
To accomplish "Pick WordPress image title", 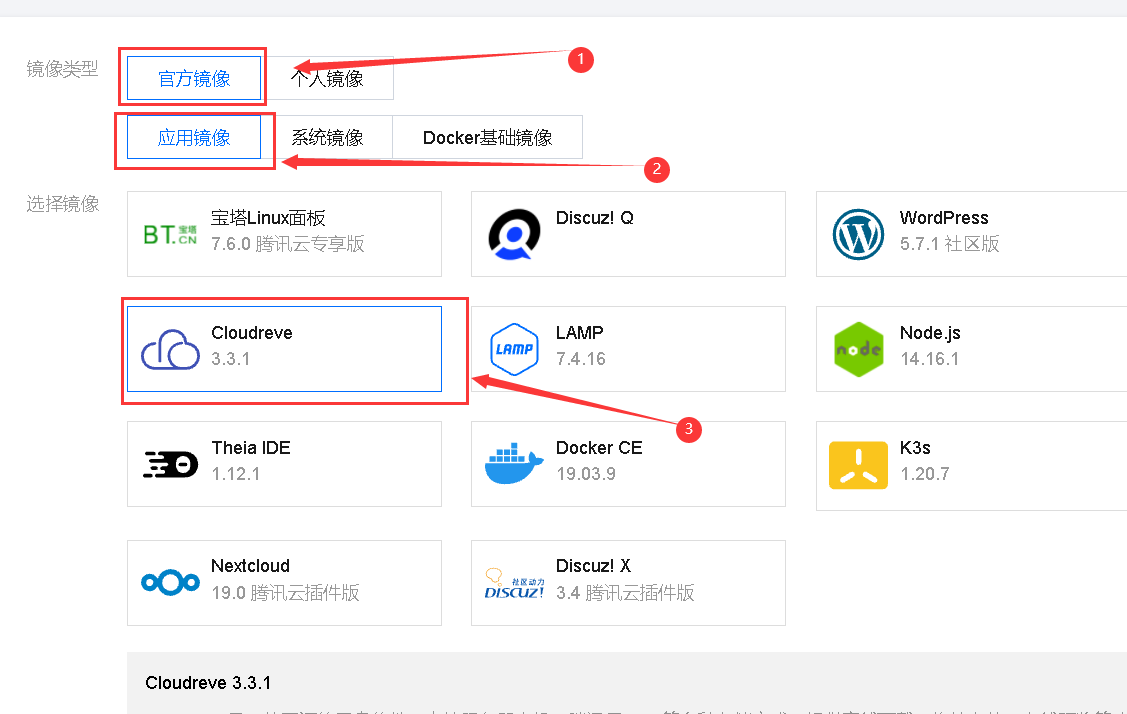I will point(944,218).
